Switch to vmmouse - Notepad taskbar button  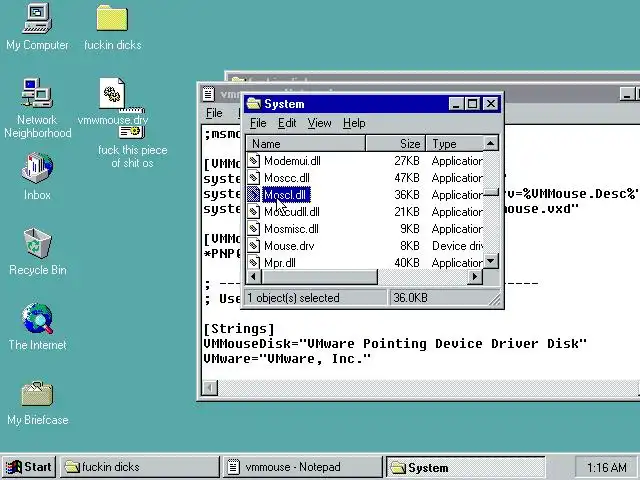click(x=303, y=467)
